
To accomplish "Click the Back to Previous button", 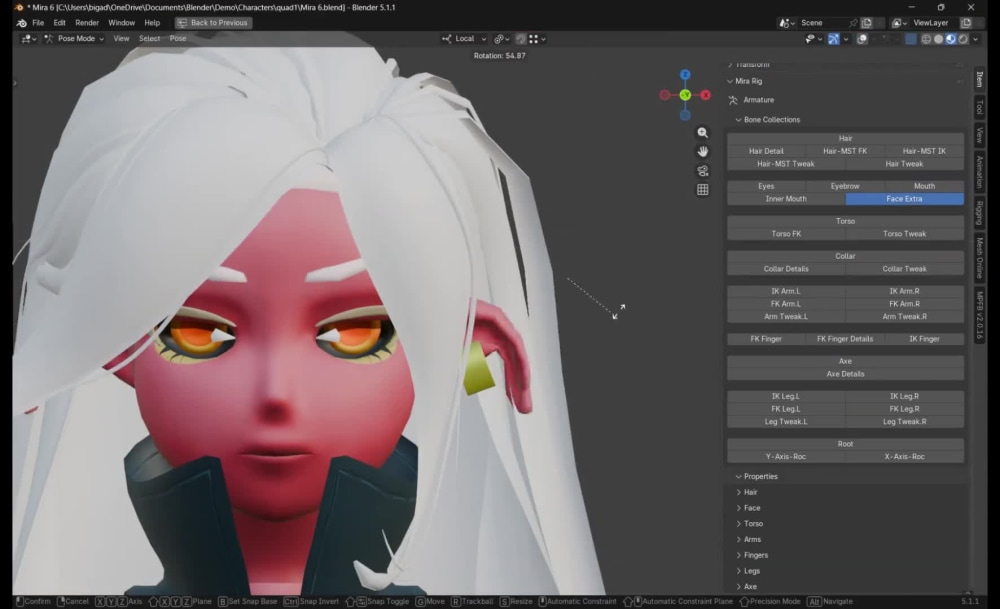I will click(214, 23).
